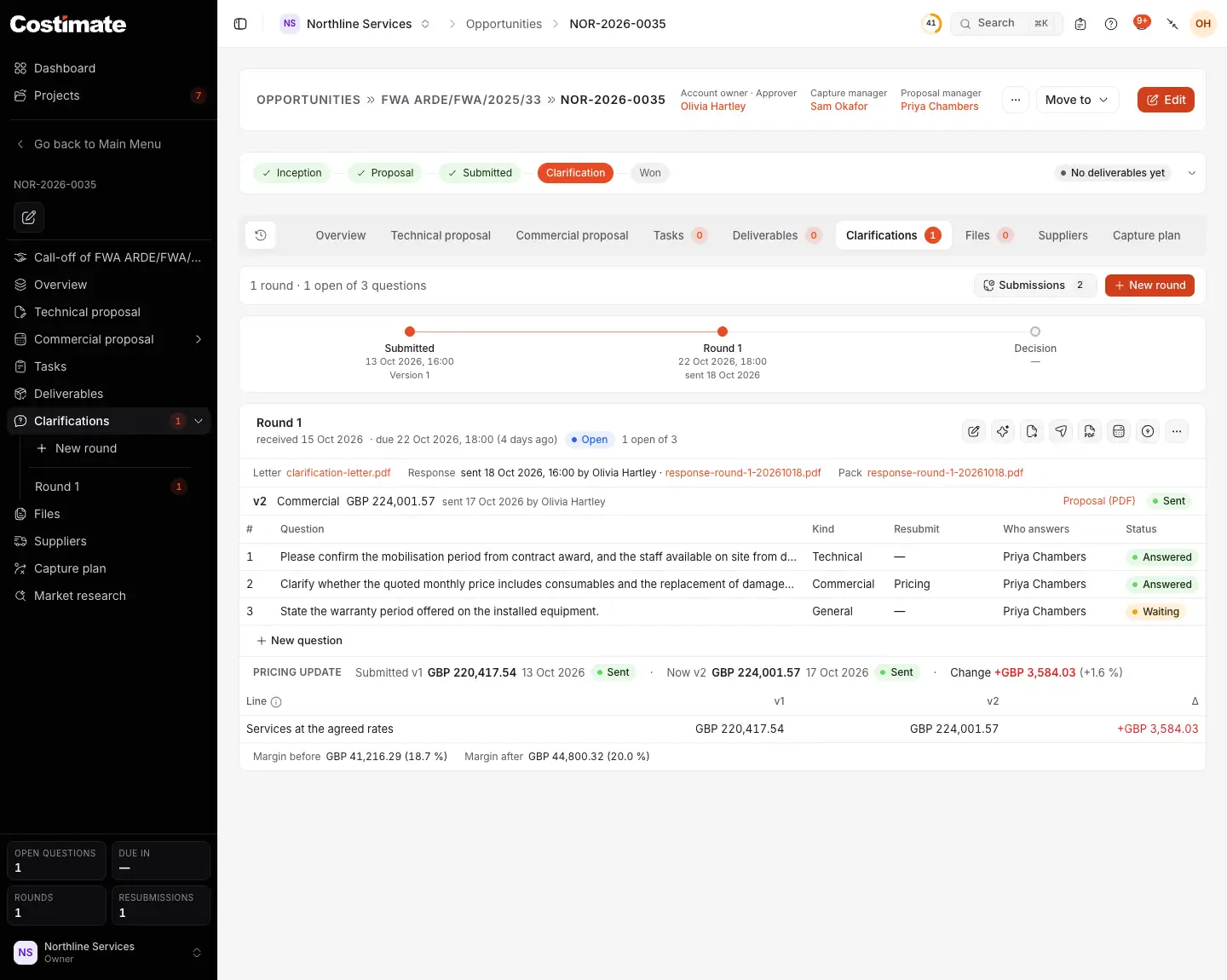Open the clipboard tasks icon in top bar
This screenshot has width=1227, height=980.
tap(1080, 24)
